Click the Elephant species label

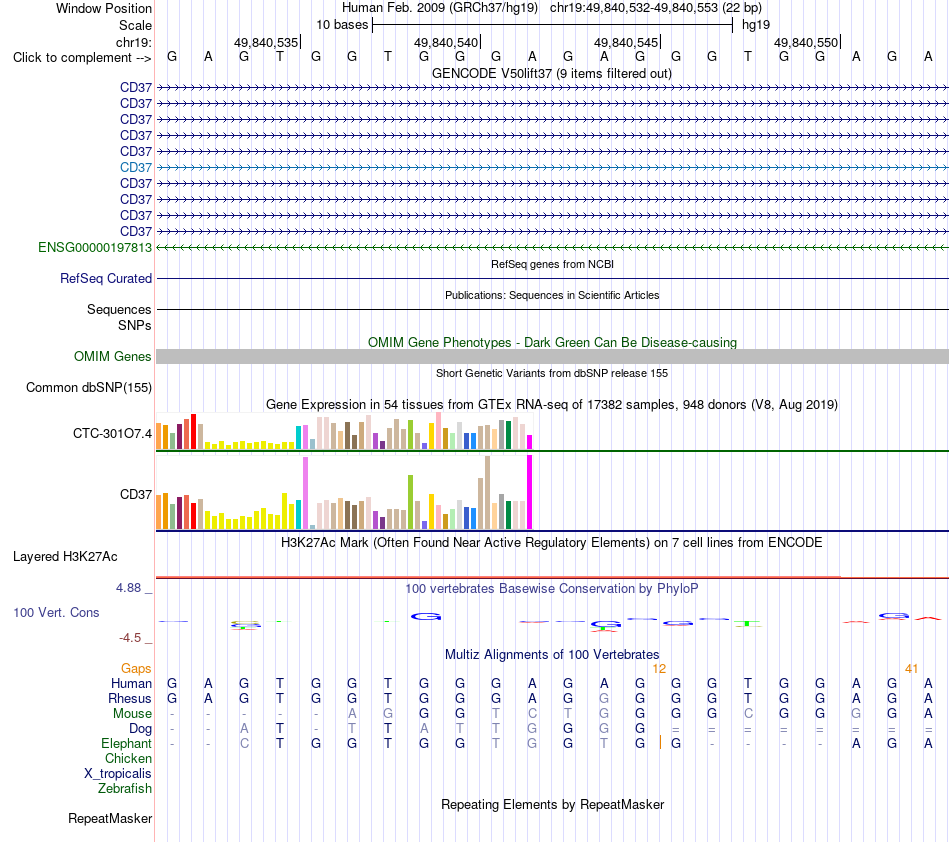(126, 743)
